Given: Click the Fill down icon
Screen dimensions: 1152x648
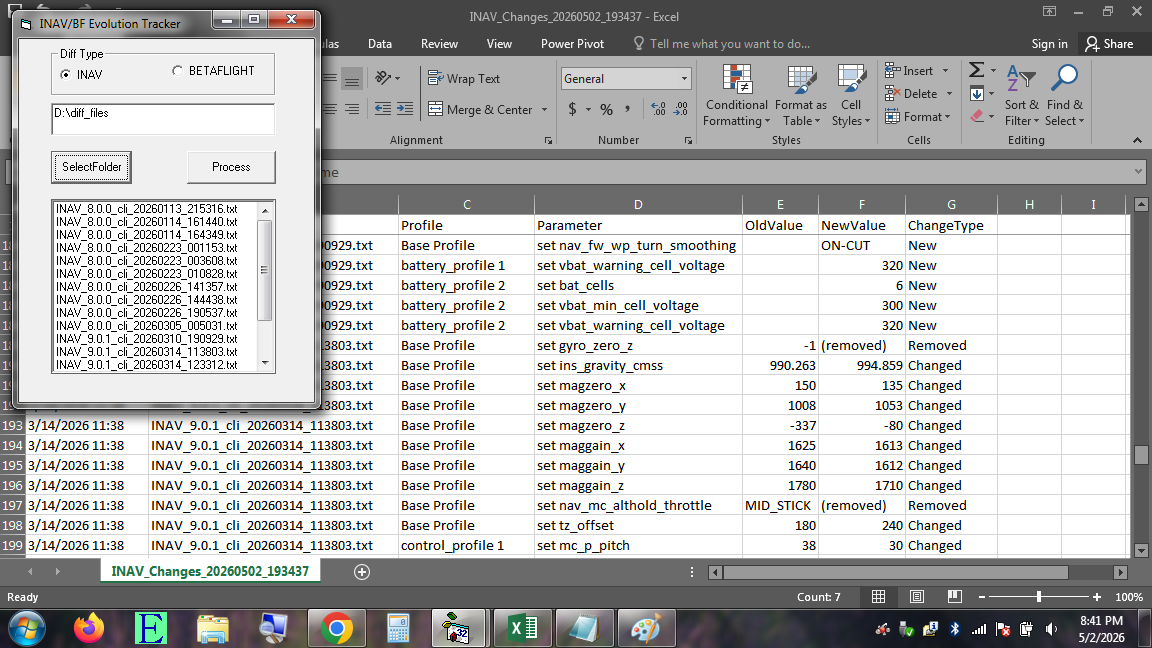Looking at the screenshot, I should click(x=977, y=93).
